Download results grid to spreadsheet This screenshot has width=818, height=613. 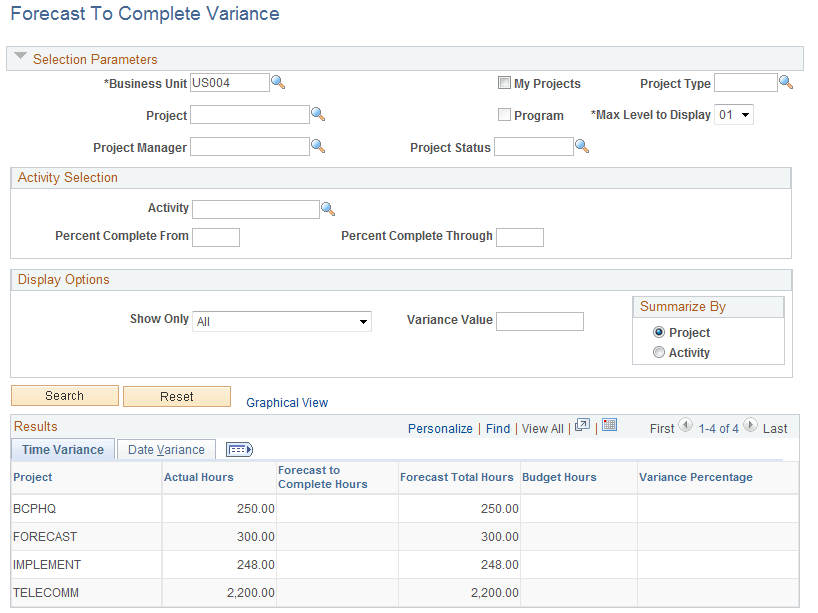tap(610, 425)
